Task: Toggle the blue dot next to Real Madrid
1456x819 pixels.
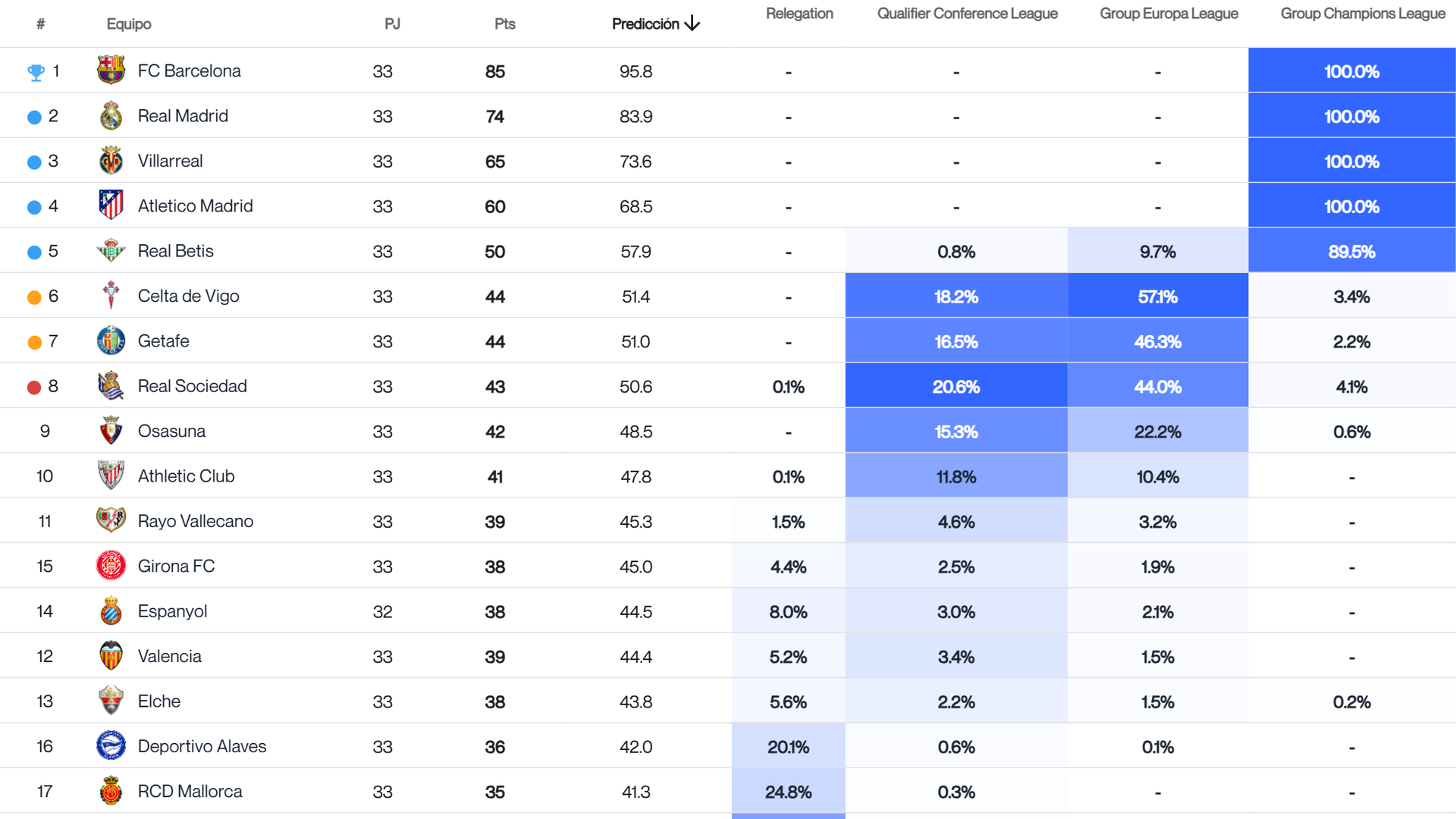Action: [x=33, y=115]
